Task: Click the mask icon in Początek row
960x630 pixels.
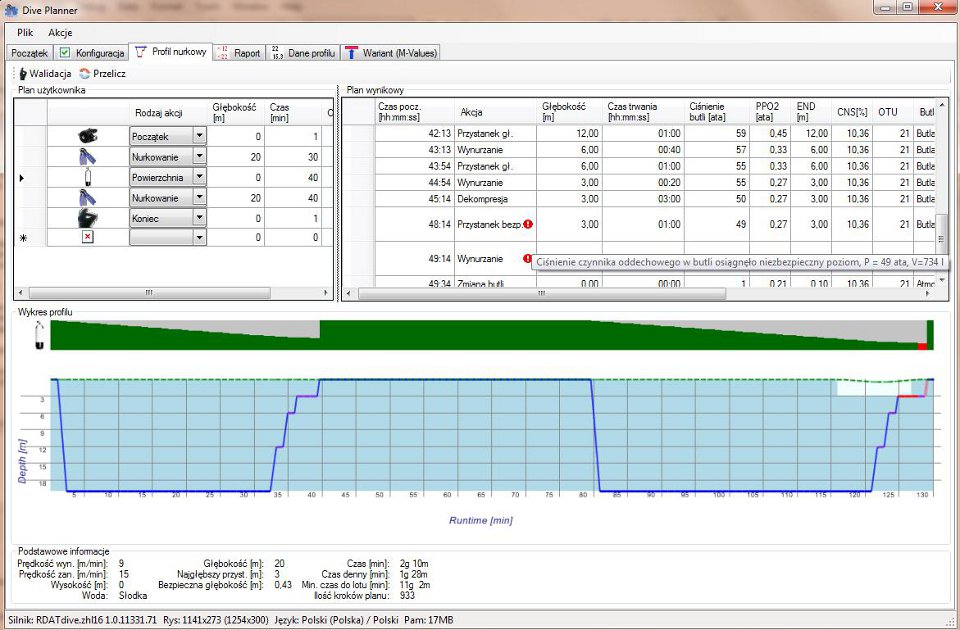Action: 88,135
